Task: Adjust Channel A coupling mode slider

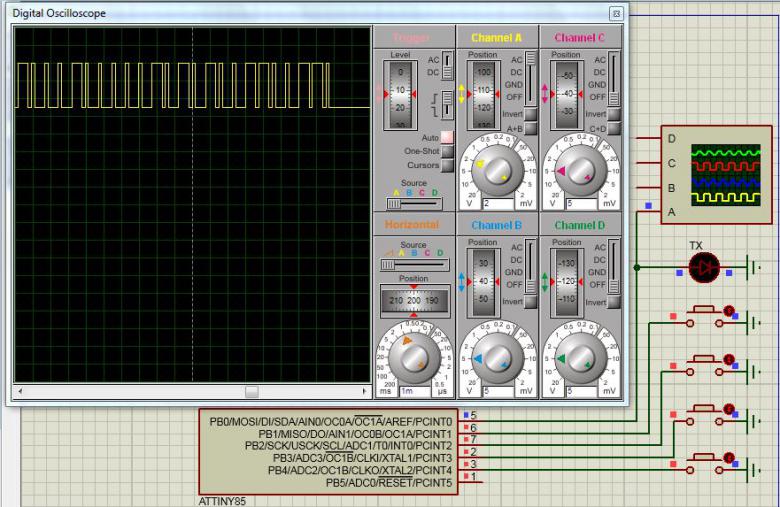Action: click(531, 78)
